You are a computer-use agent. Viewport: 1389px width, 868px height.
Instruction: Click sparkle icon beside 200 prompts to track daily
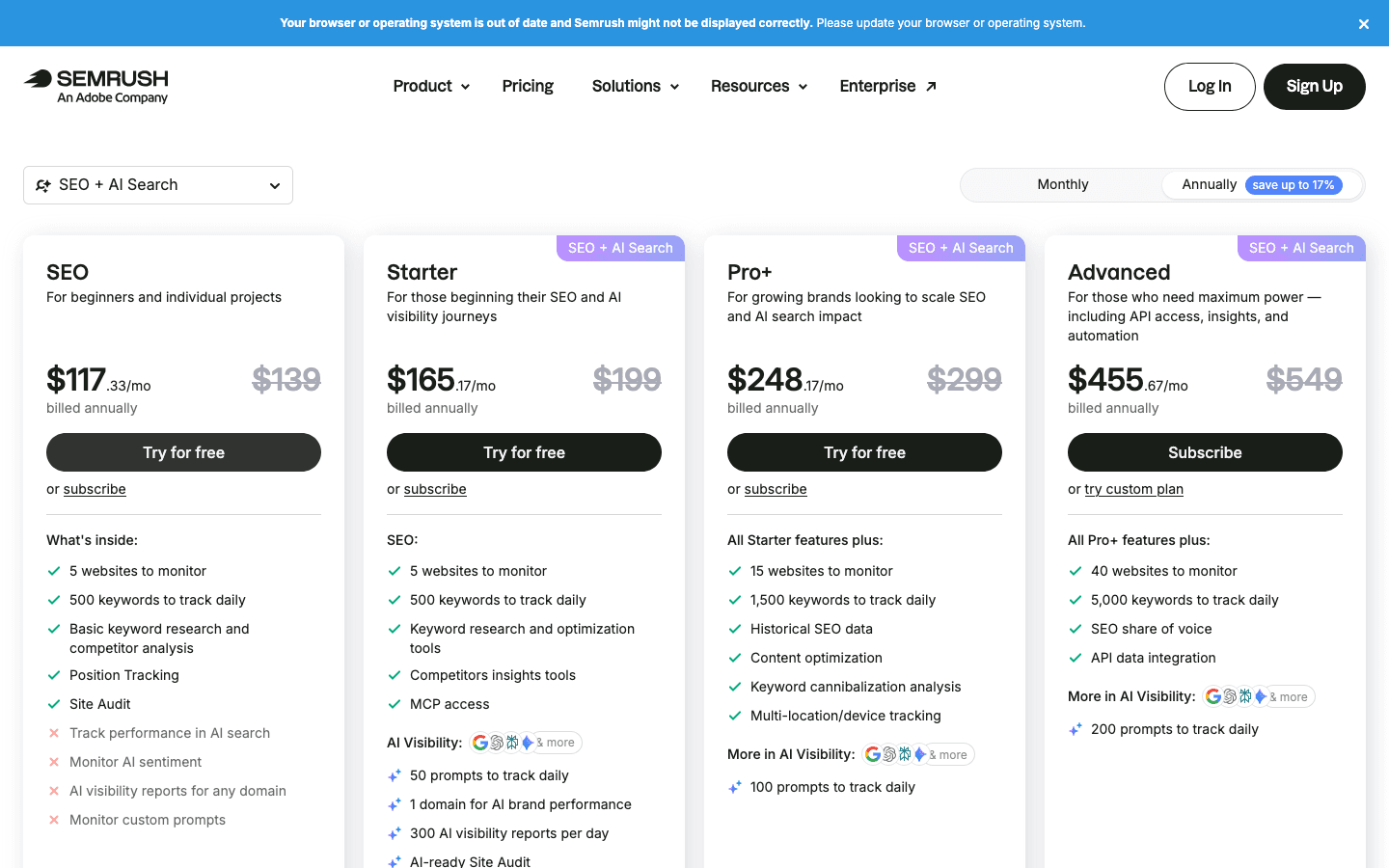click(1076, 729)
